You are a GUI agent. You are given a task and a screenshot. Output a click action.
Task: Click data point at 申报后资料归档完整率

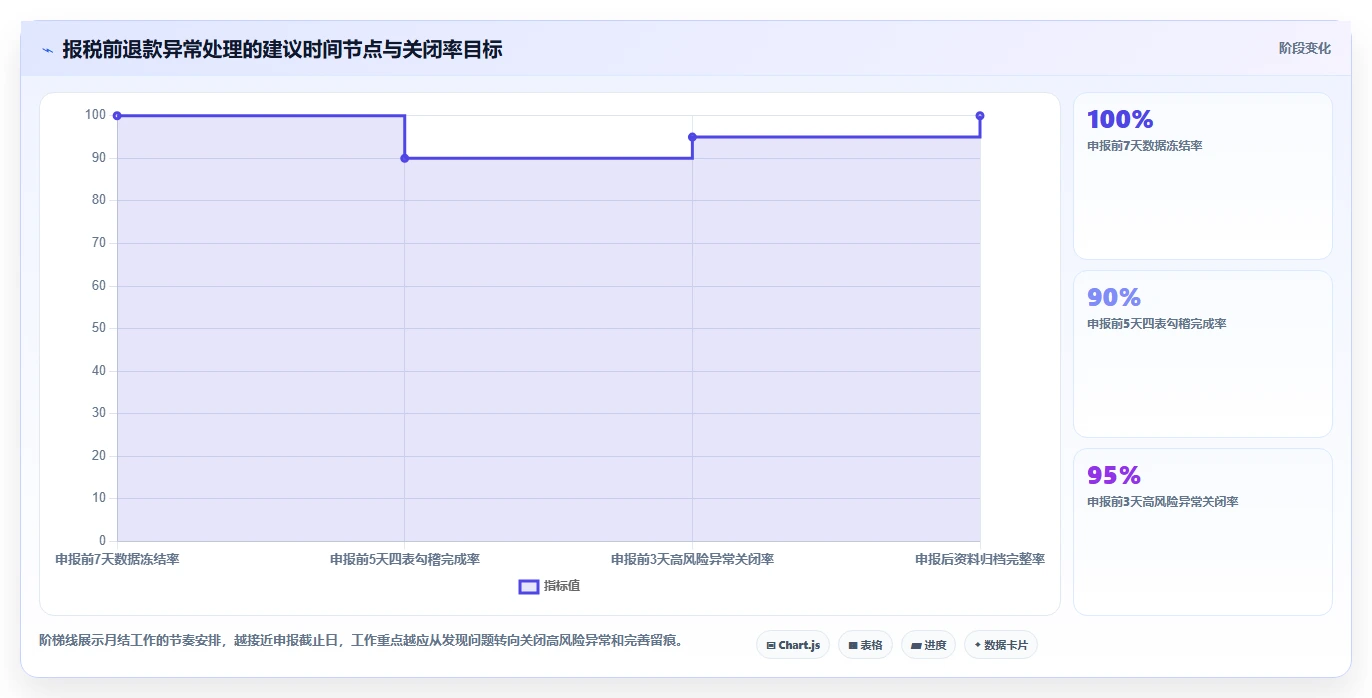tap(980, 116)
